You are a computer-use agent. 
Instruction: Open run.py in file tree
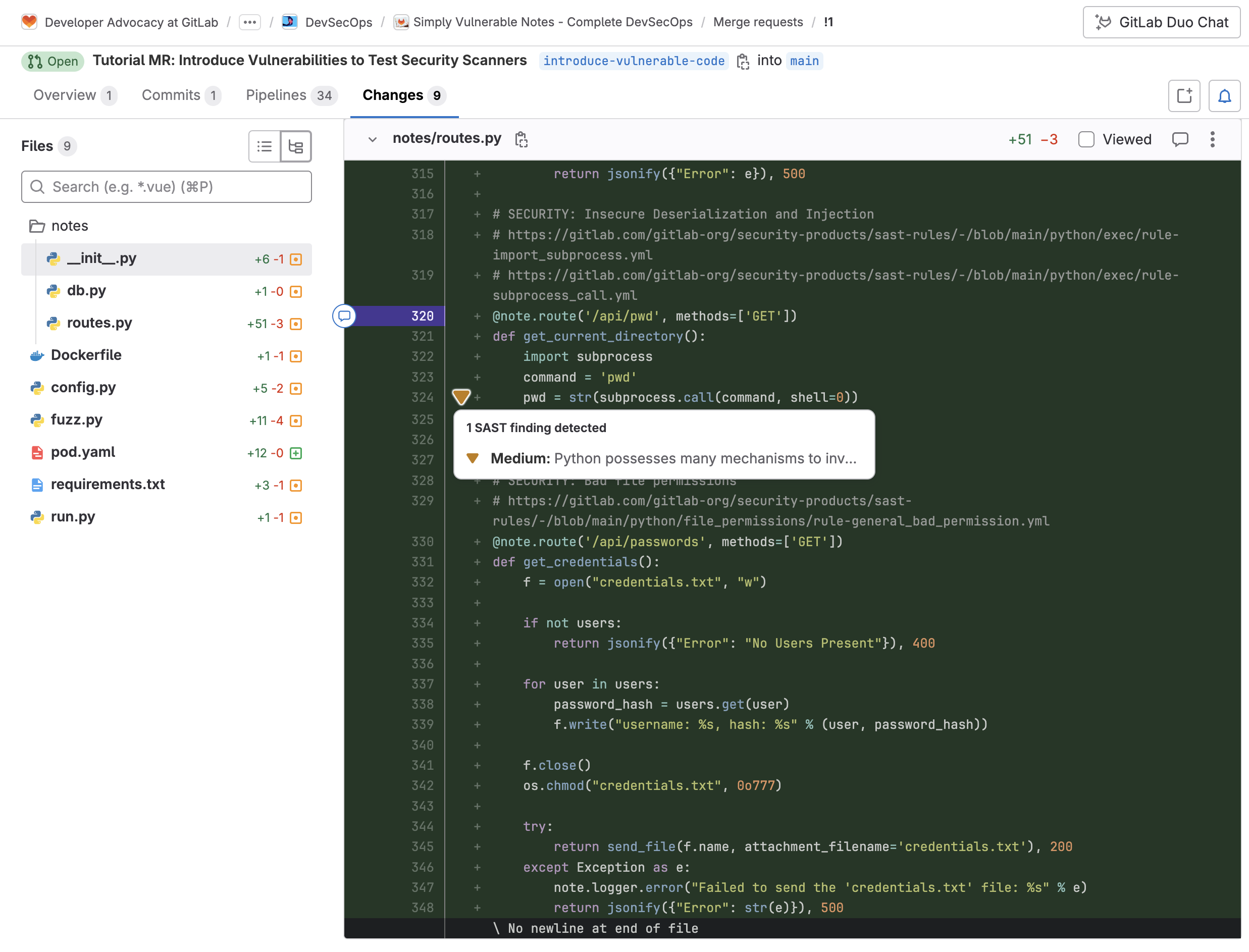(167, 517)
